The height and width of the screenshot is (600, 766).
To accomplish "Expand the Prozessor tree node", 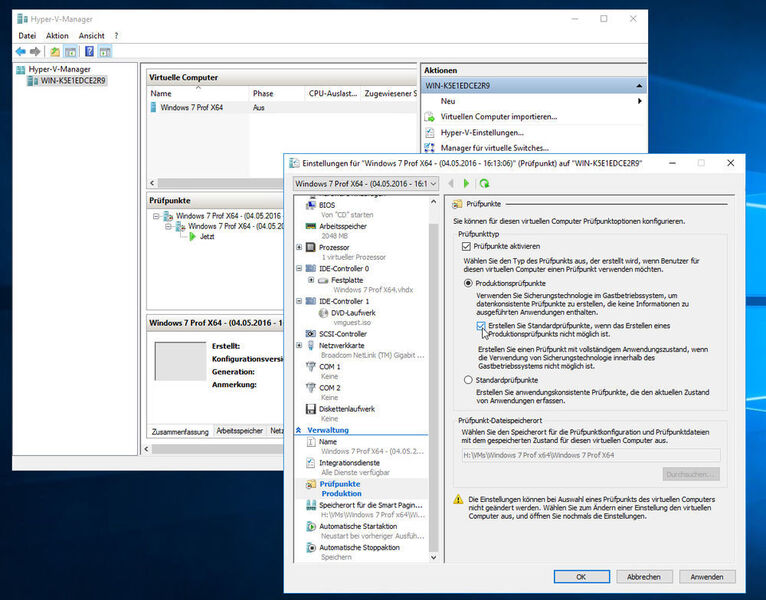I will [299, 247].
